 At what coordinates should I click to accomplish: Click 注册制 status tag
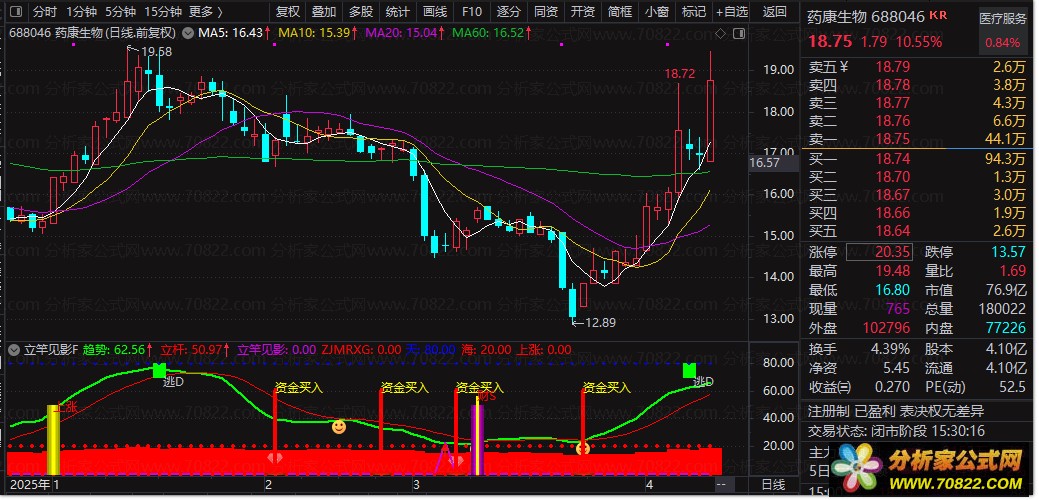828,411
